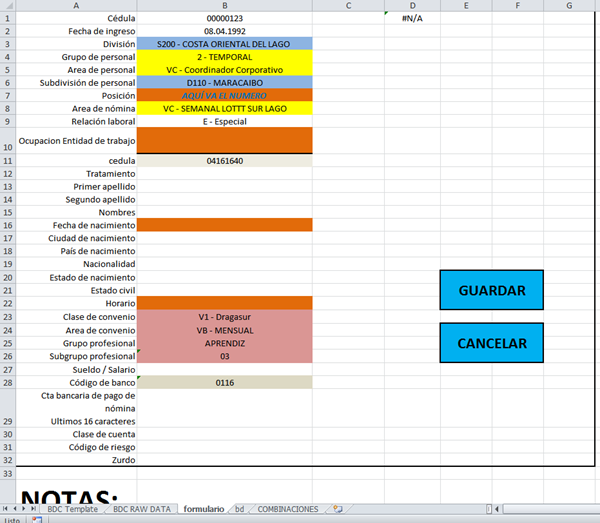
Task: Click the Código de riesgo label
Action: point(102,447)
